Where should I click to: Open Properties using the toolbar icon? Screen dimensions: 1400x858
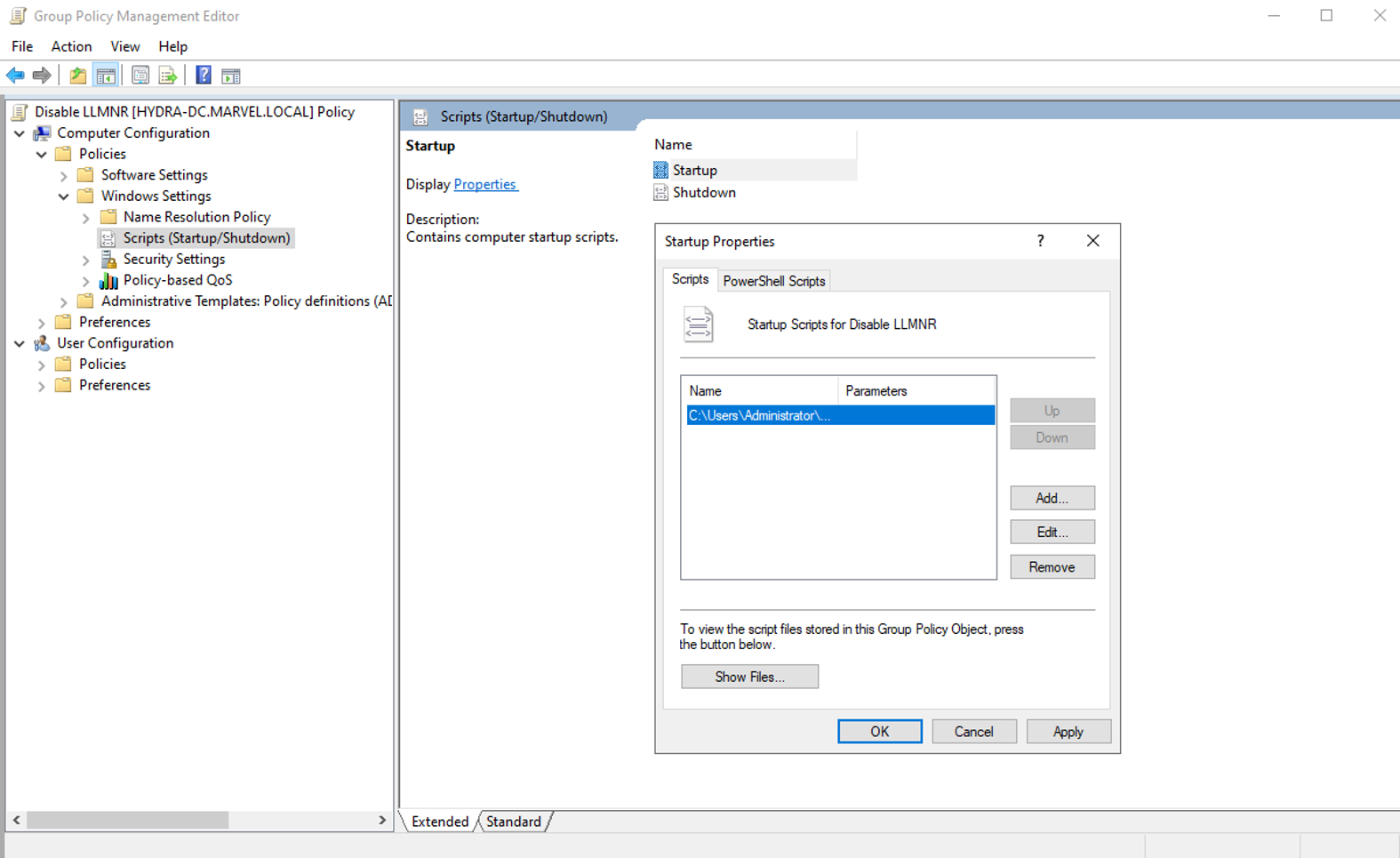pos(140,76)
